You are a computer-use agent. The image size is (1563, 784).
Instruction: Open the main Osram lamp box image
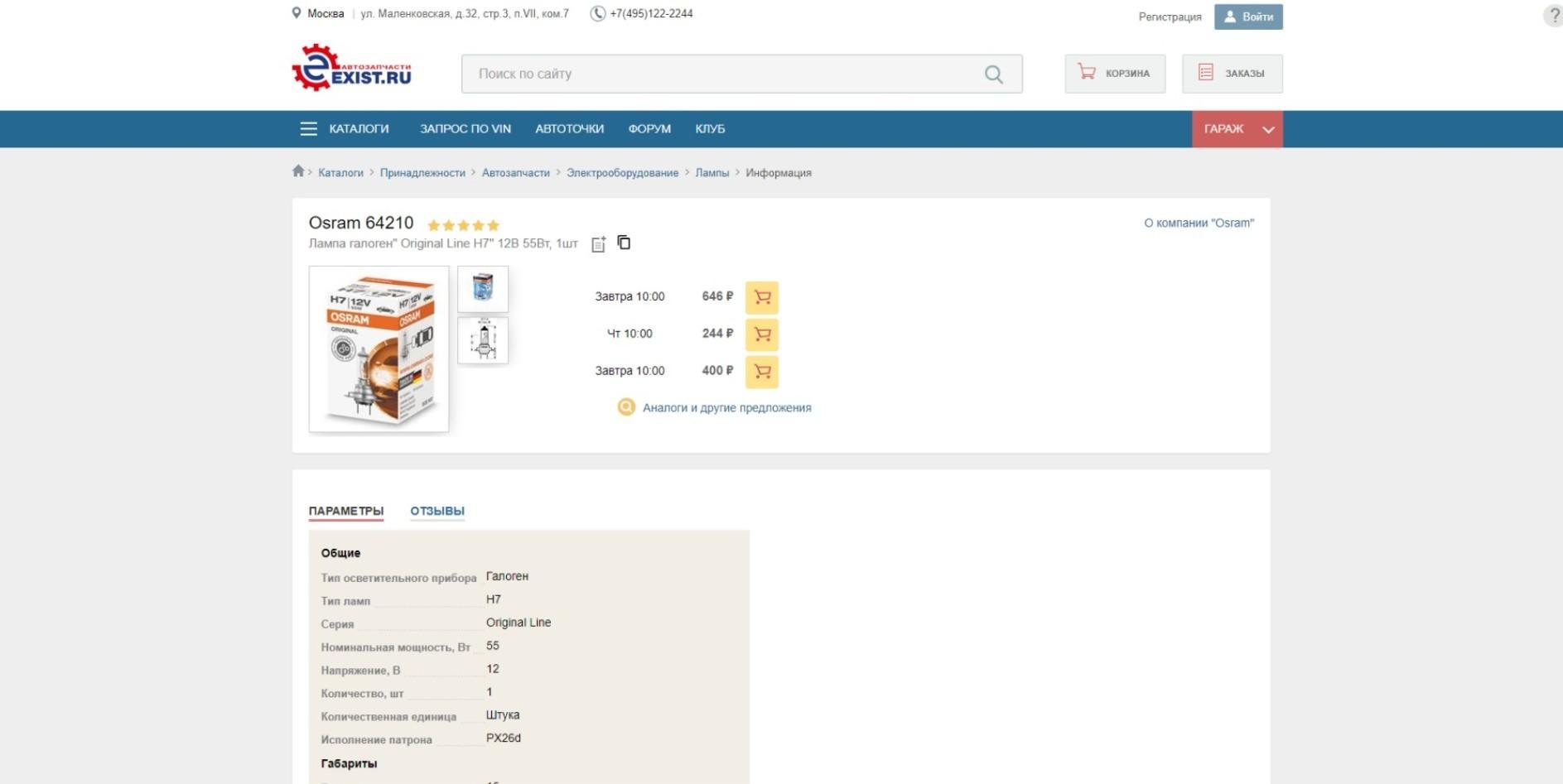pyautogui.click(x=379, y=349)
